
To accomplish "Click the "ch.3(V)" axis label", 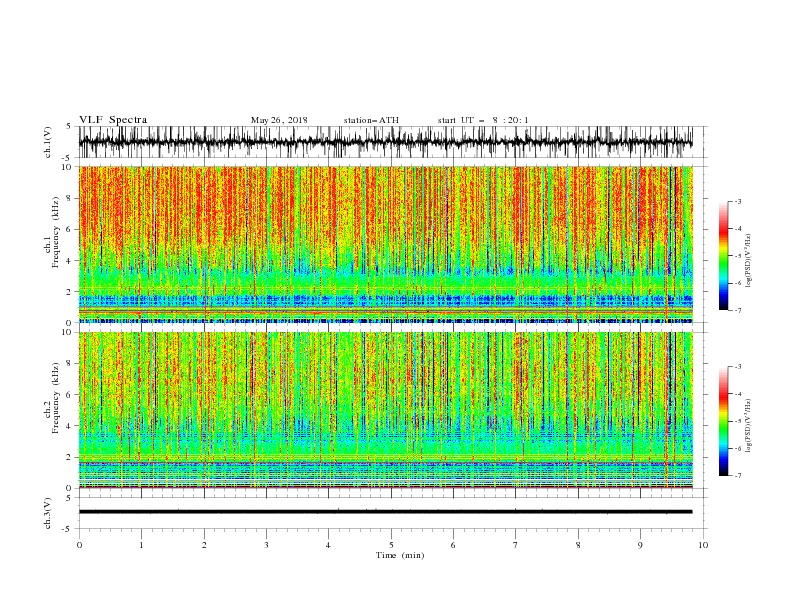I will click(x=48, y=513).
